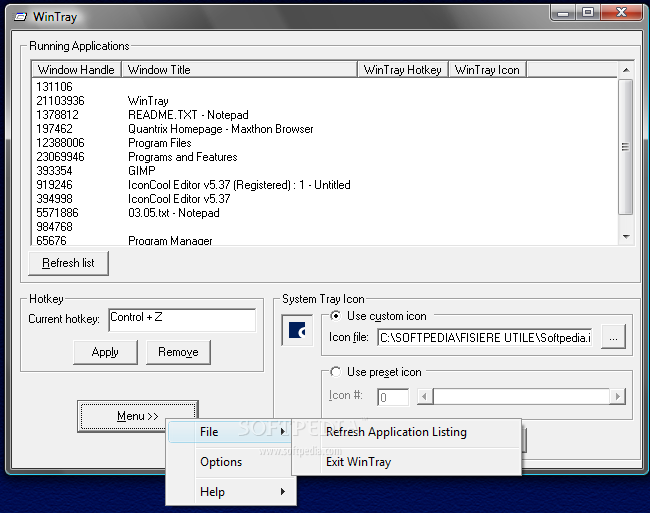Screen dimensions: 650x513
Task: Click the application list scrollbar thumb
Action: pos(626,147)
